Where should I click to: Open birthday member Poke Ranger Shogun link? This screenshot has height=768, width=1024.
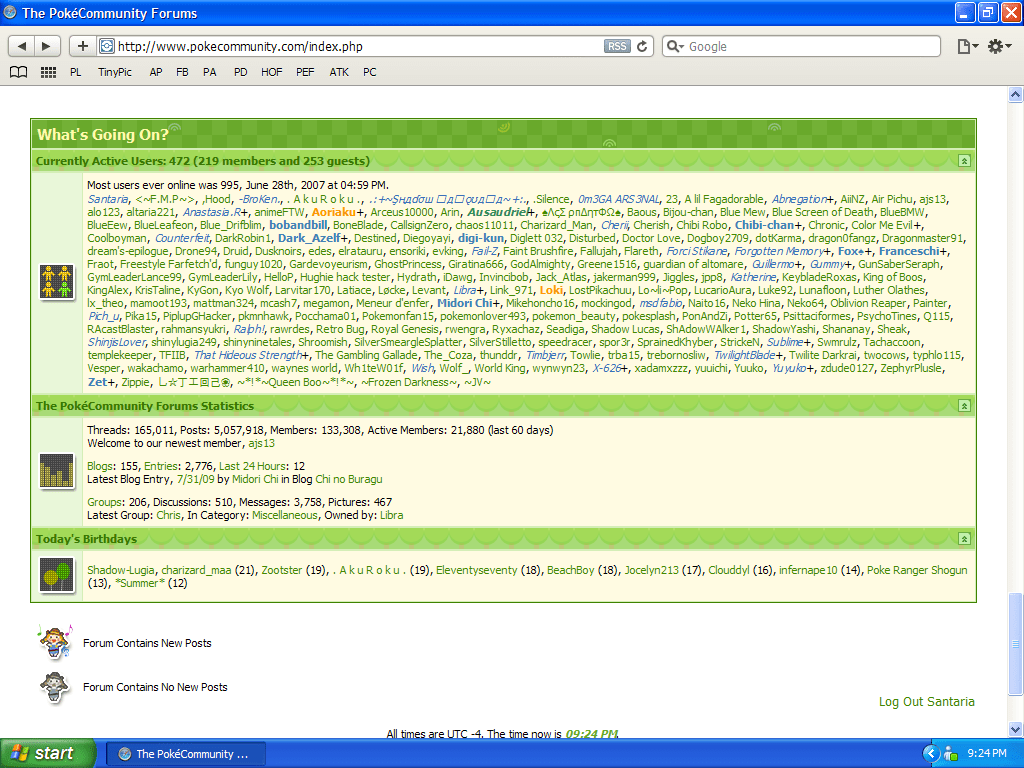click(917, 570)
